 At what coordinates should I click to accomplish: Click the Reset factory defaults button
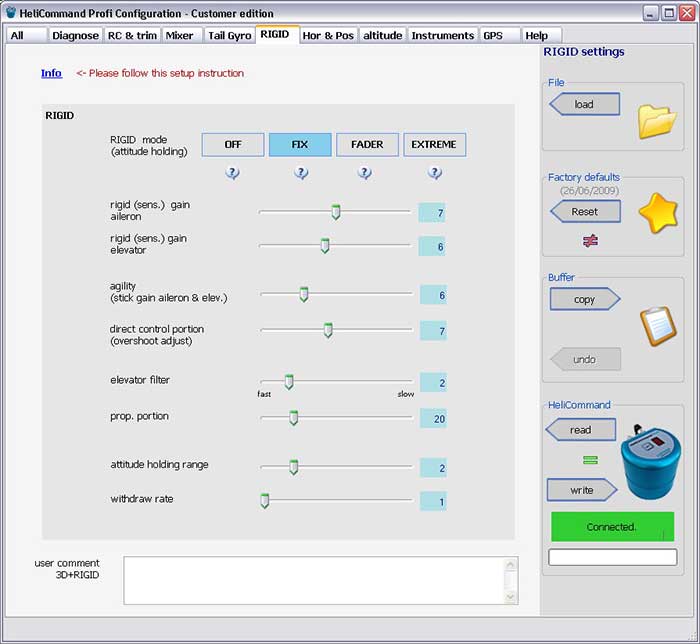point(585,211)
